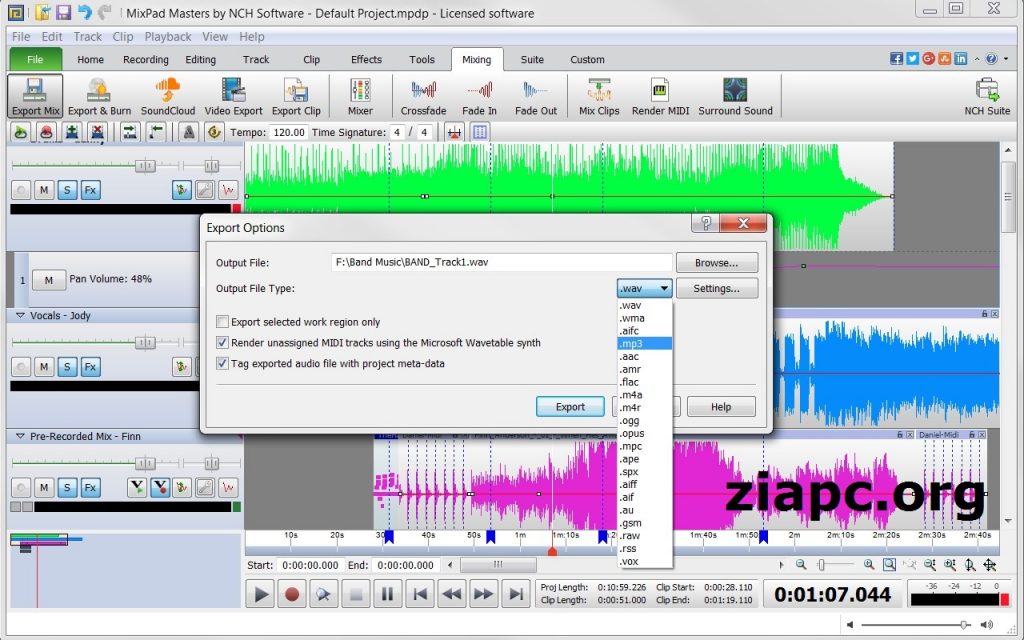Open Export & Burn tool
1024x640 pixels.
click(x=99, y=96)
